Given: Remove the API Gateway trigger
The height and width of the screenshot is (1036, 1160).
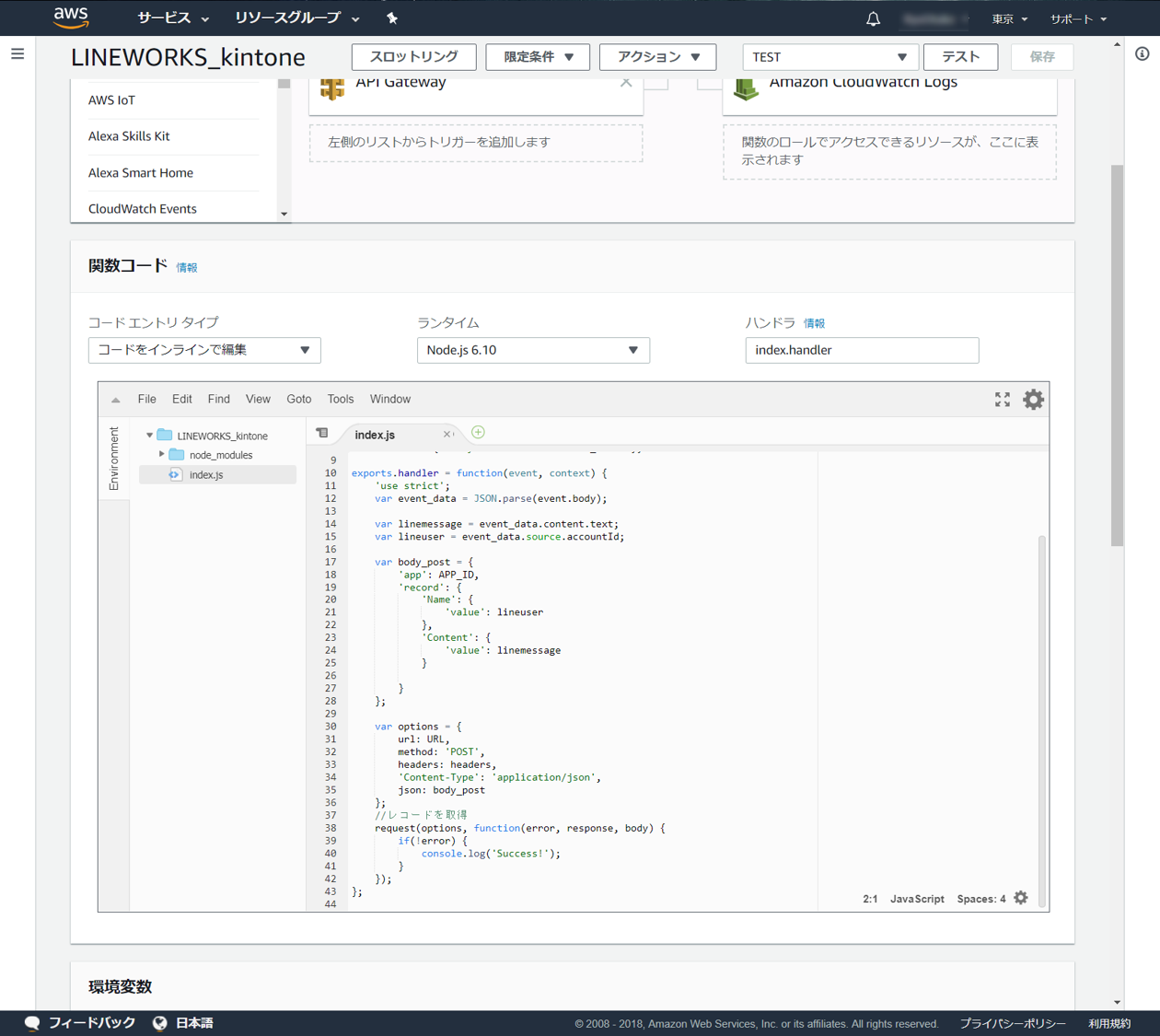Looking at the screenshot, I should click(x=626, y=82).
